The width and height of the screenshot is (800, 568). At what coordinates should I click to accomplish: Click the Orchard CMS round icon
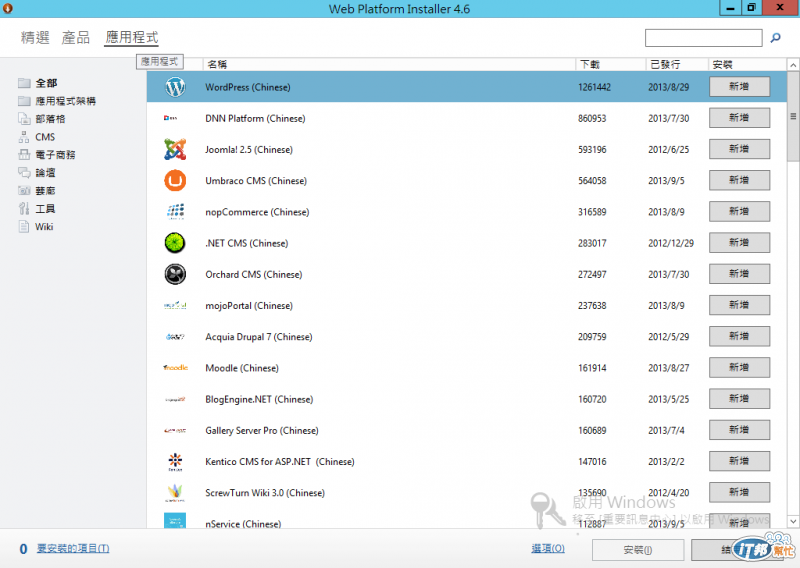175,274
